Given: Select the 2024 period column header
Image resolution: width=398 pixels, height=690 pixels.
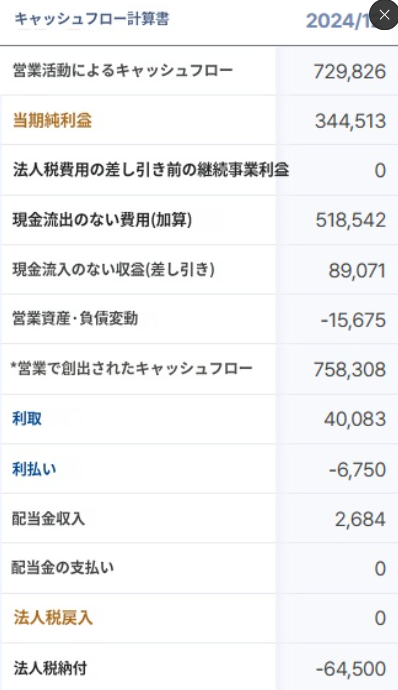Looking at the screenshot, I should pos(338,21).
